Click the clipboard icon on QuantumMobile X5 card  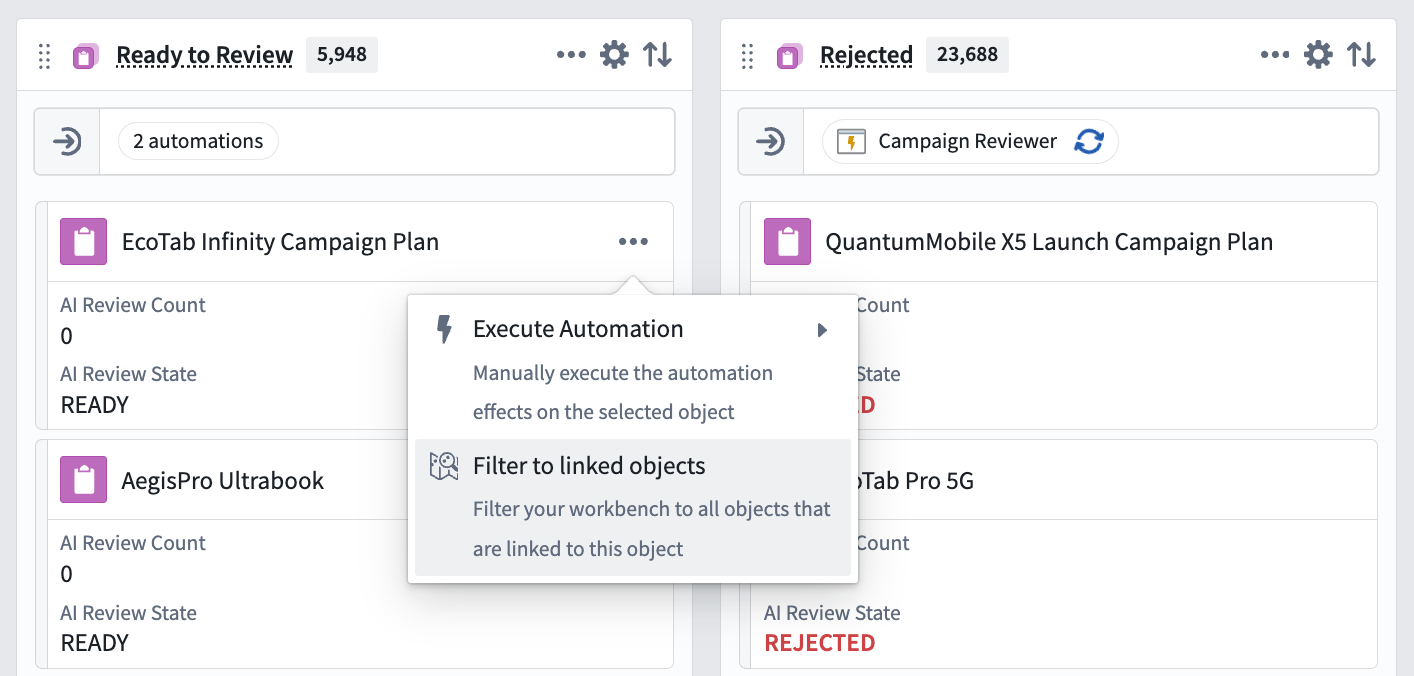coord(787,241)
